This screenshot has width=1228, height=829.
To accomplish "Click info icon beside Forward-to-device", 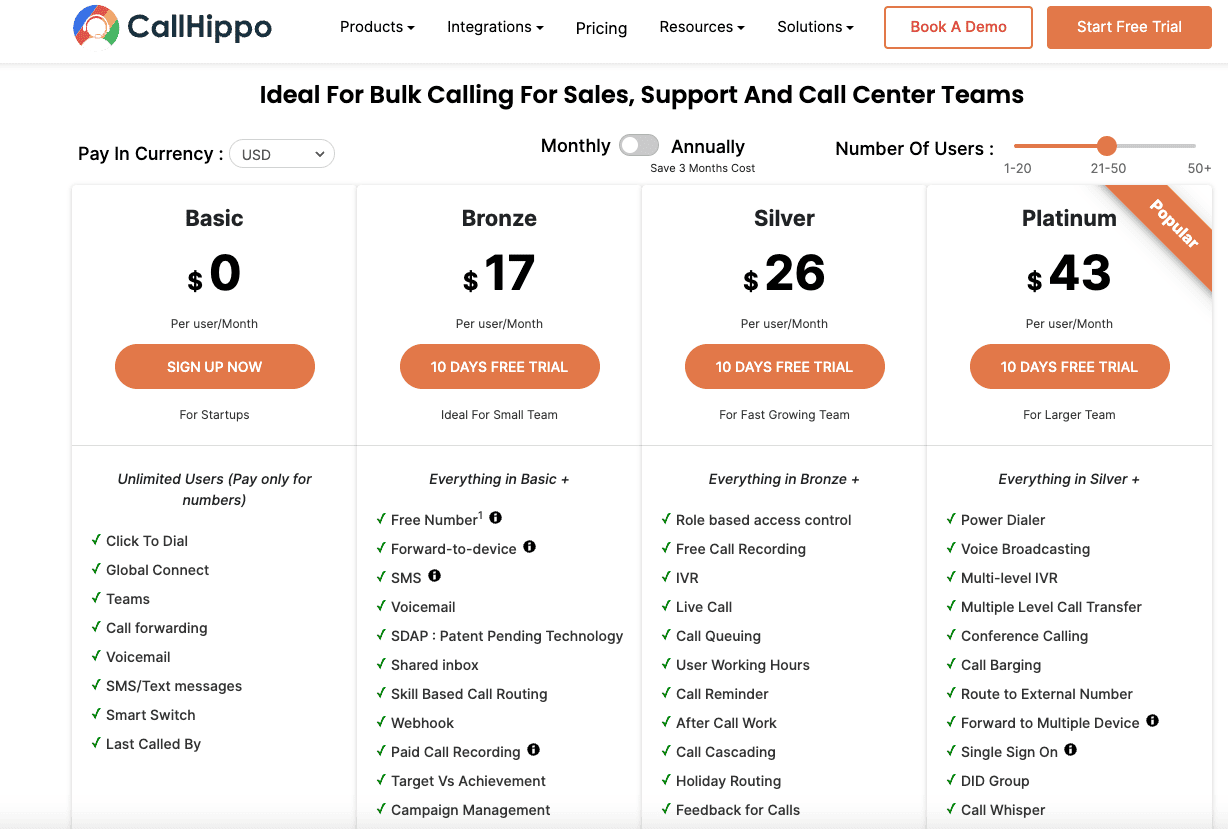I will tap(530, 547).
